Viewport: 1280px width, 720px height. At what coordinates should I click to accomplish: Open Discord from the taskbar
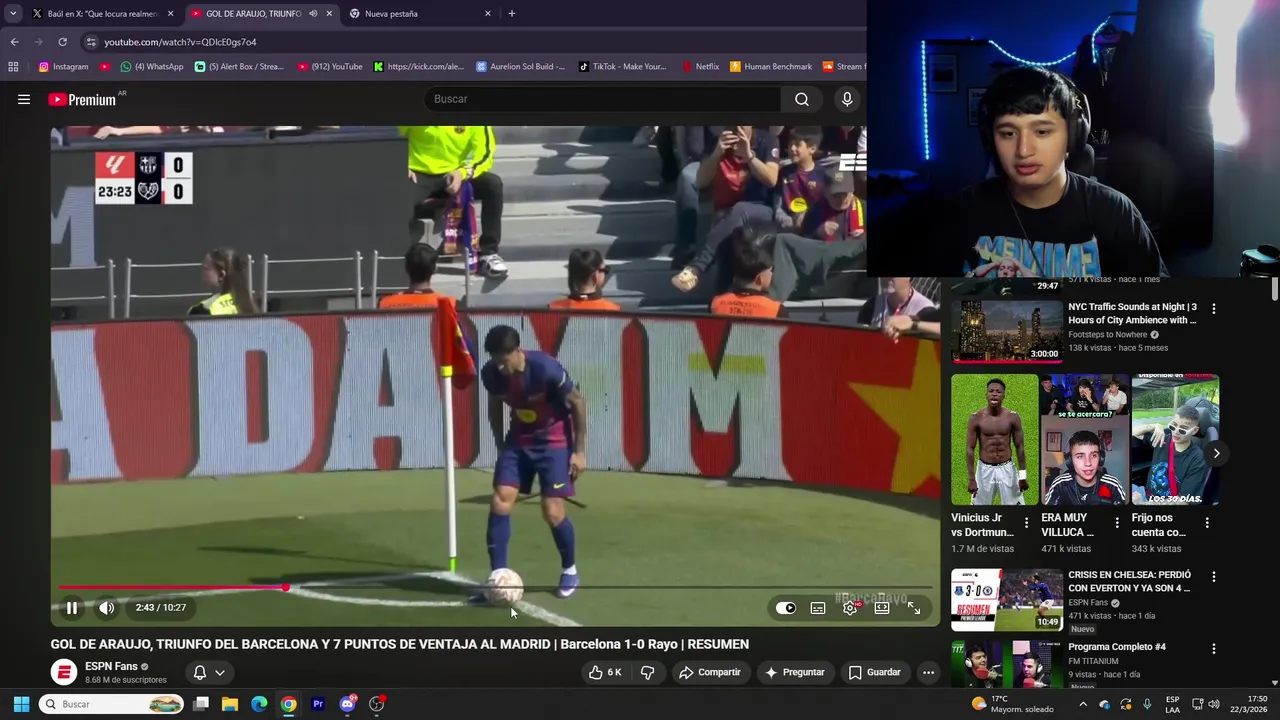point(347,704)
